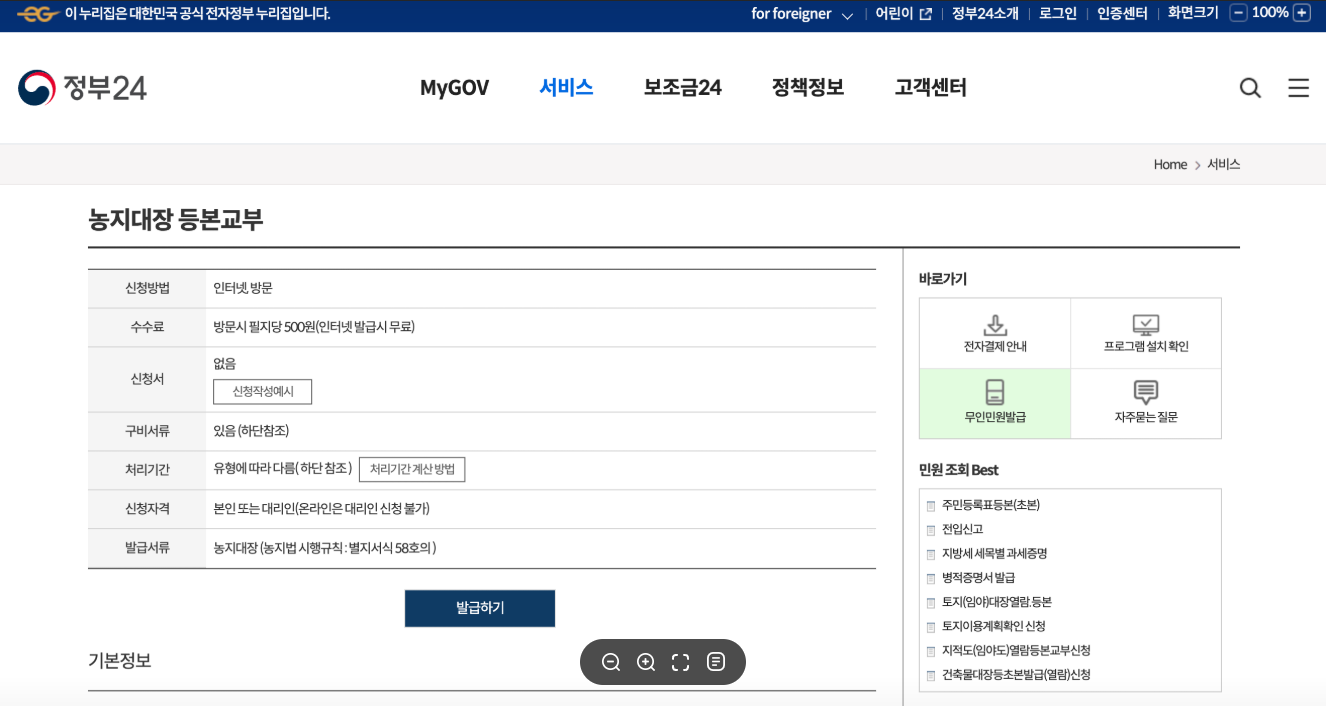This screenshot has width=1326, height=706.
Task: Switch to the 보조금24 menu
Action: (682, 88)
